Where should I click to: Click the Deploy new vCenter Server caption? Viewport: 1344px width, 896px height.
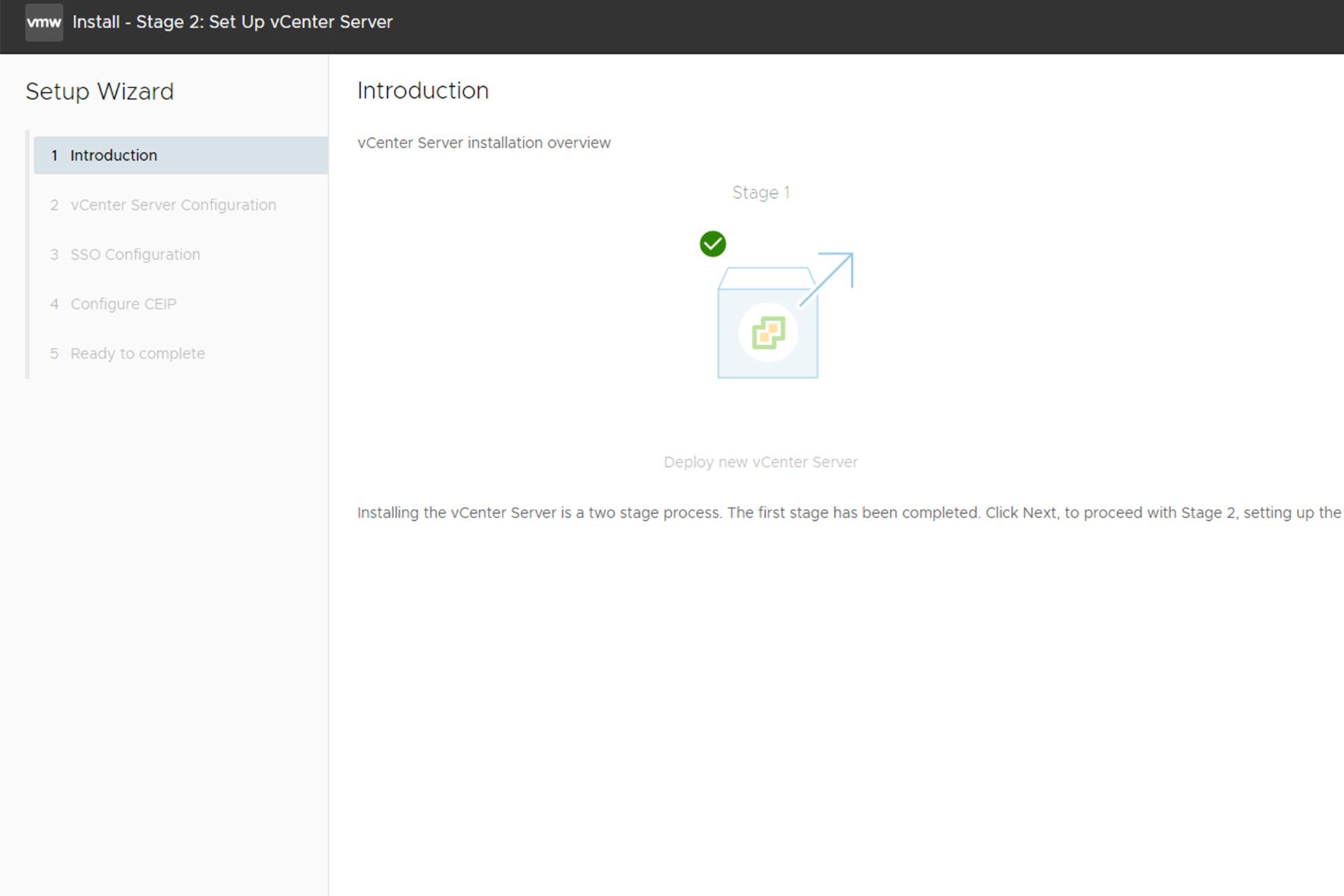click(x=761, y=462)
